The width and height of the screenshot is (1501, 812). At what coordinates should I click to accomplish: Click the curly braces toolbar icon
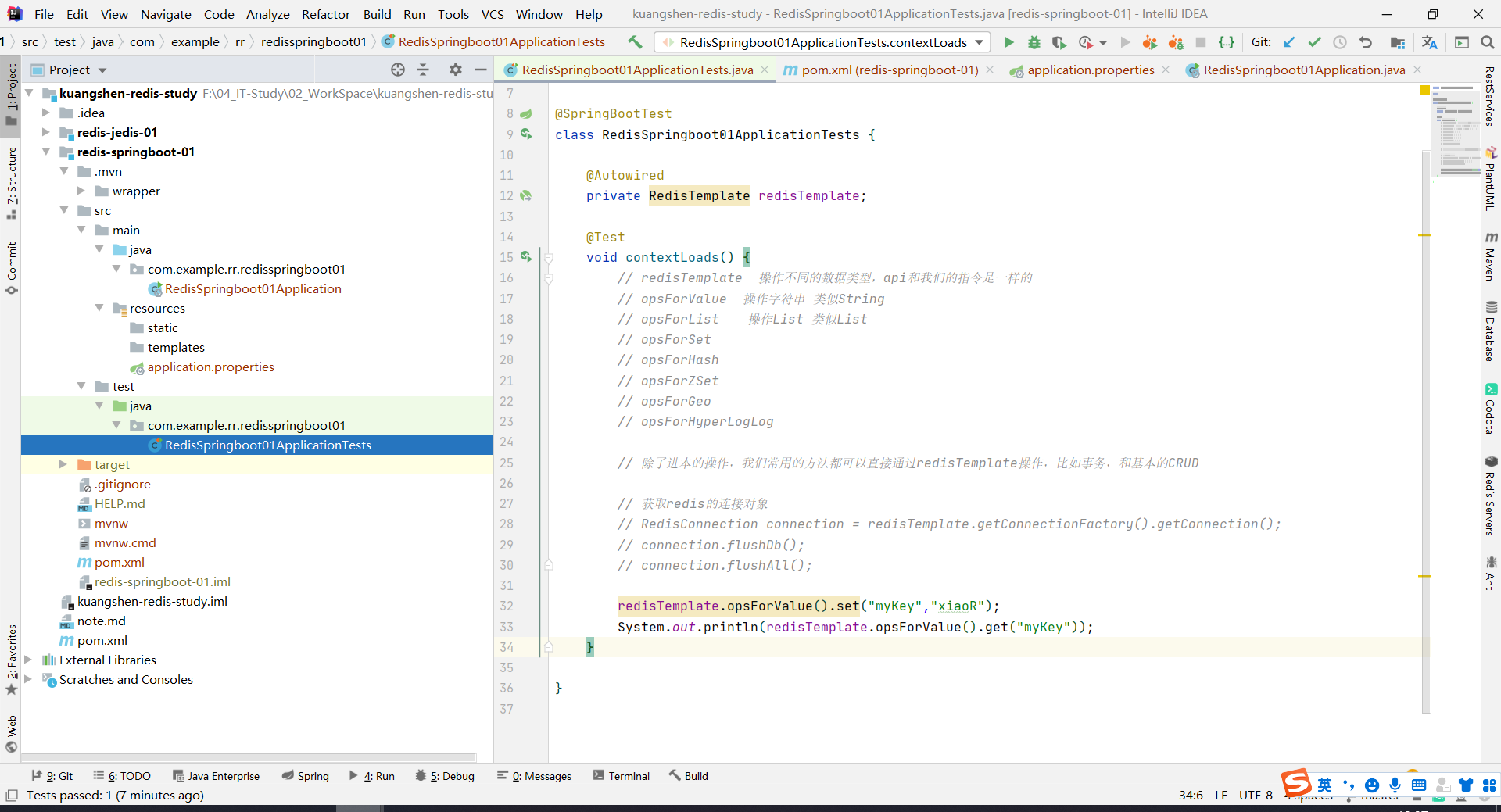1227,42
